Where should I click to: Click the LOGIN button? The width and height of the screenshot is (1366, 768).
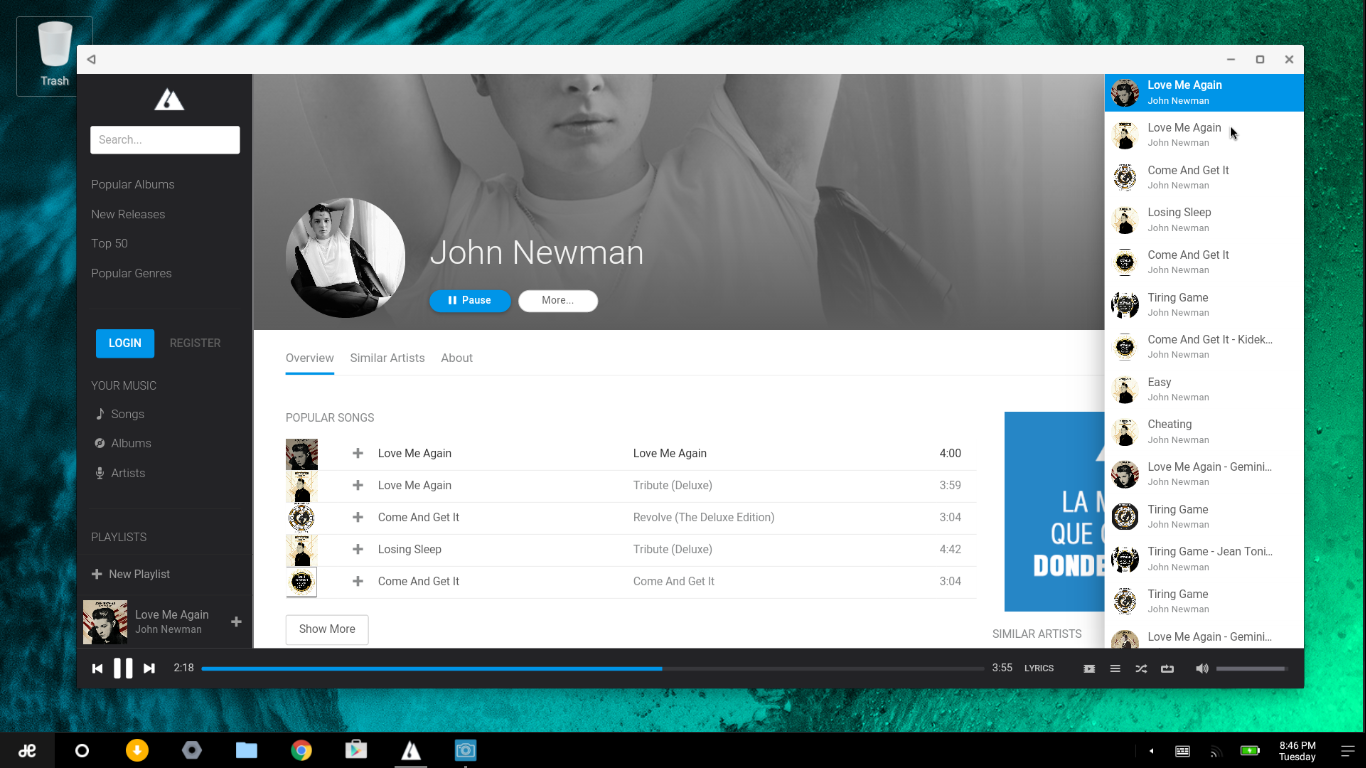coord(125,343)
